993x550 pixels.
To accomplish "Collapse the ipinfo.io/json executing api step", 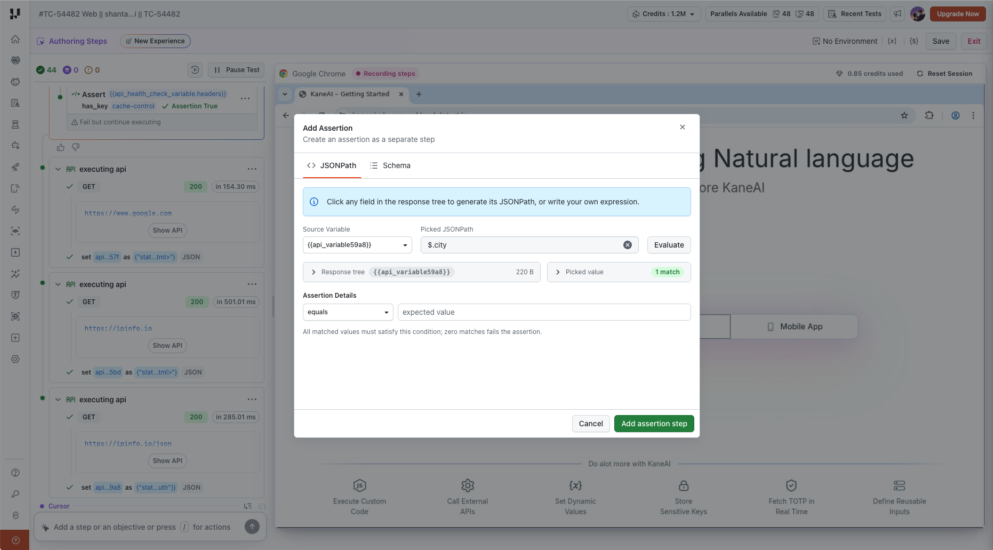I will click(x=58, y=400).
